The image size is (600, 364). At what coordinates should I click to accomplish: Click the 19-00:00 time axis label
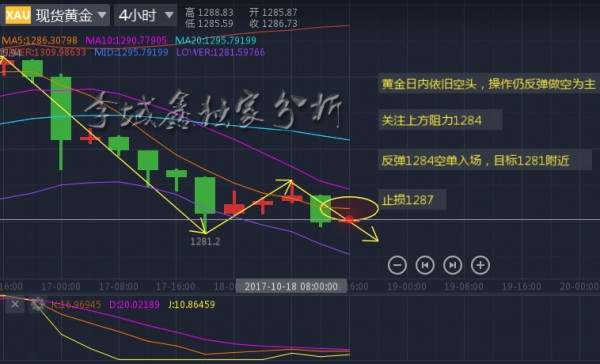(407, 286)
